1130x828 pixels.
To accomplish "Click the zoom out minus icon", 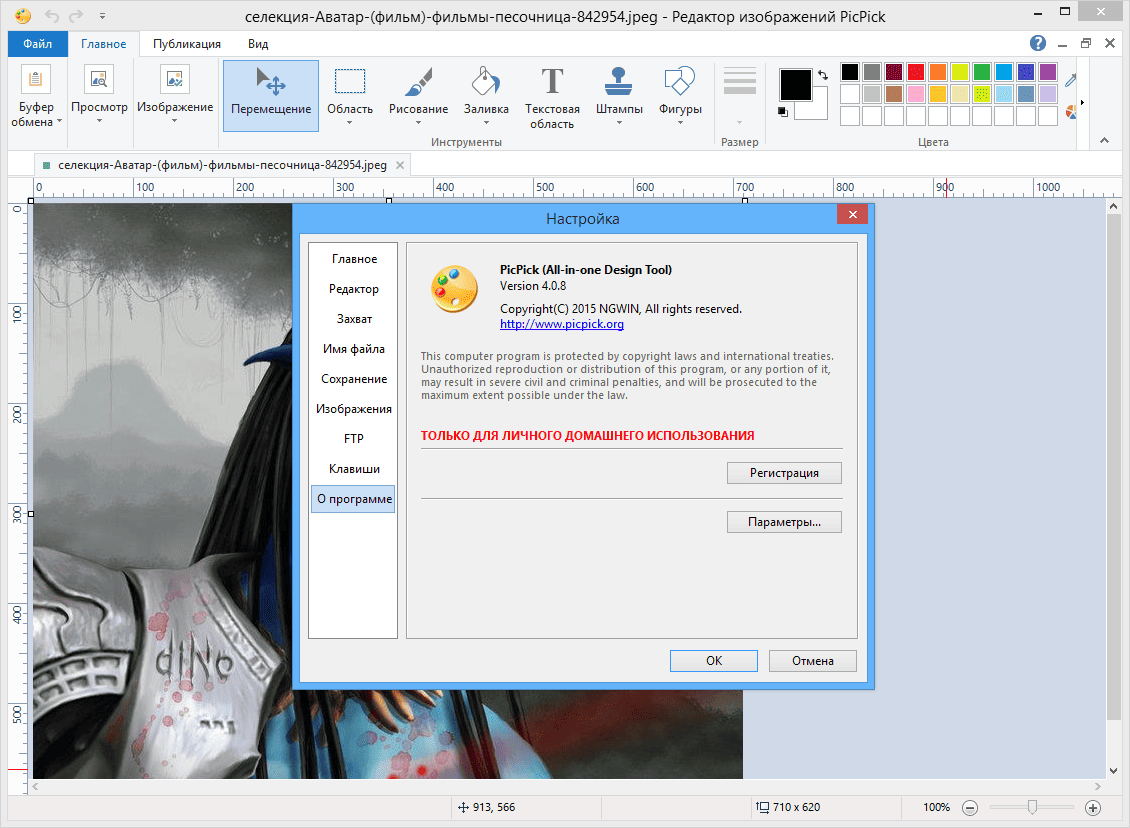I will pyautogui.click(x=970, y=808).
